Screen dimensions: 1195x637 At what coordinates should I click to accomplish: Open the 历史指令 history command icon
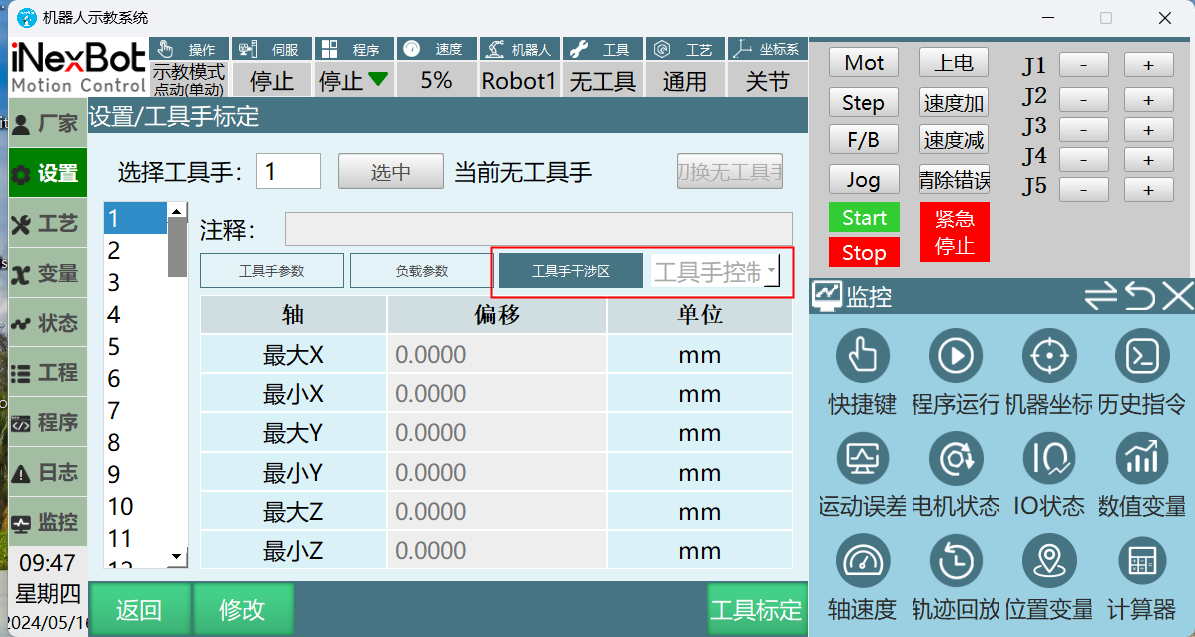click(1141, 355)
